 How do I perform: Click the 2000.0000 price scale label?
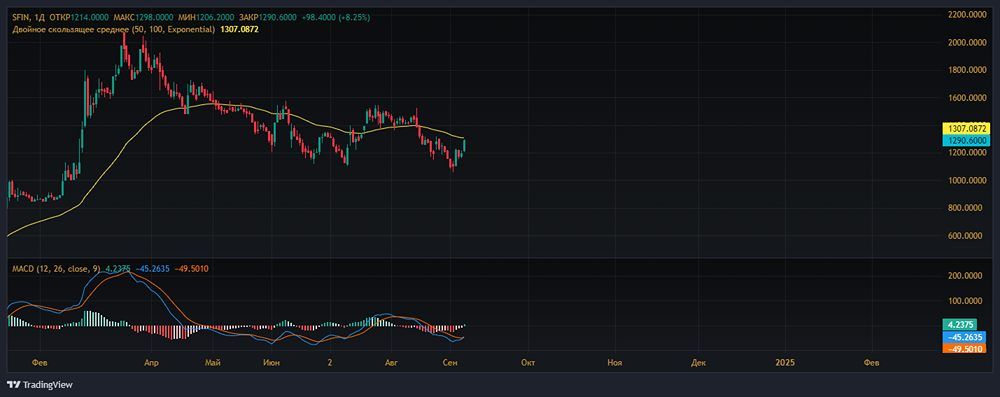(x=967, y=42)
